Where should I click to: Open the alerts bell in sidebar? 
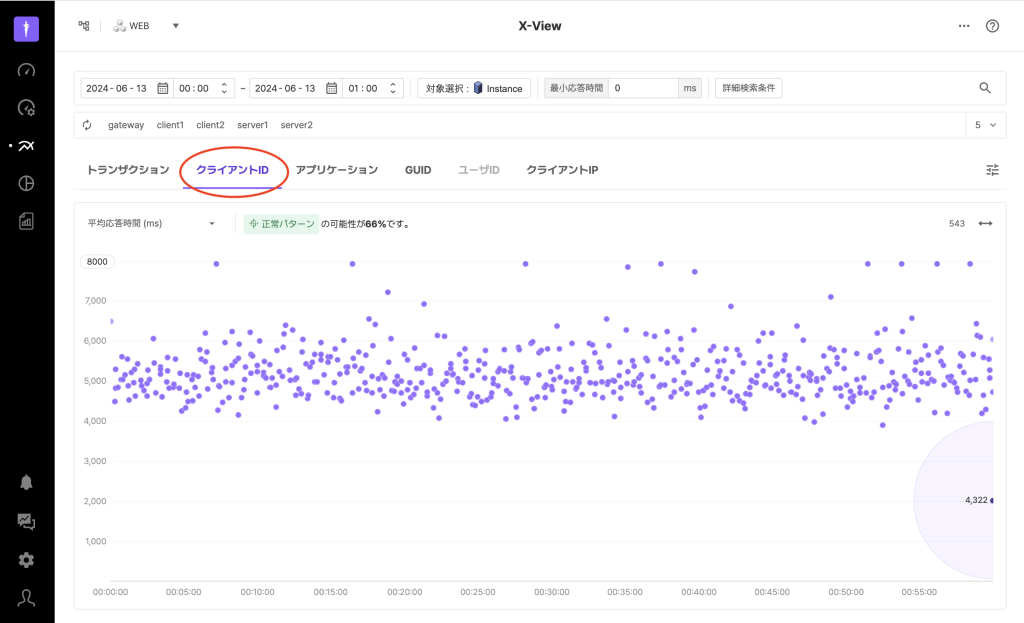[x=27, y=482]
